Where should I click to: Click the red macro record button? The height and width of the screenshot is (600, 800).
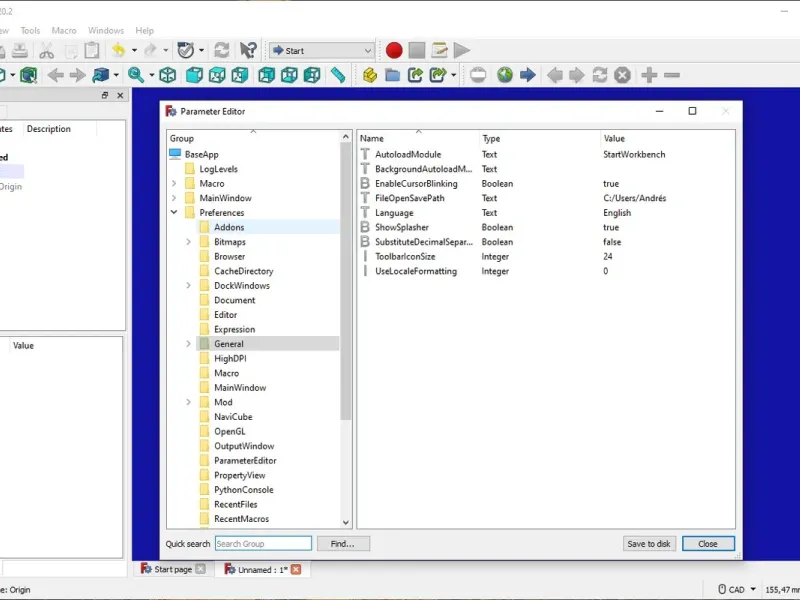394,50
